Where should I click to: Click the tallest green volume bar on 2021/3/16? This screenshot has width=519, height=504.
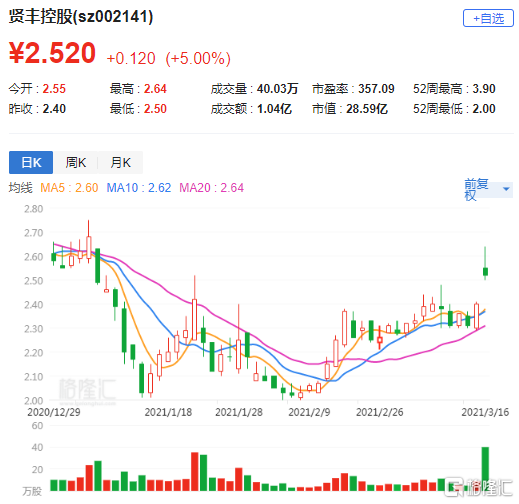485,469
